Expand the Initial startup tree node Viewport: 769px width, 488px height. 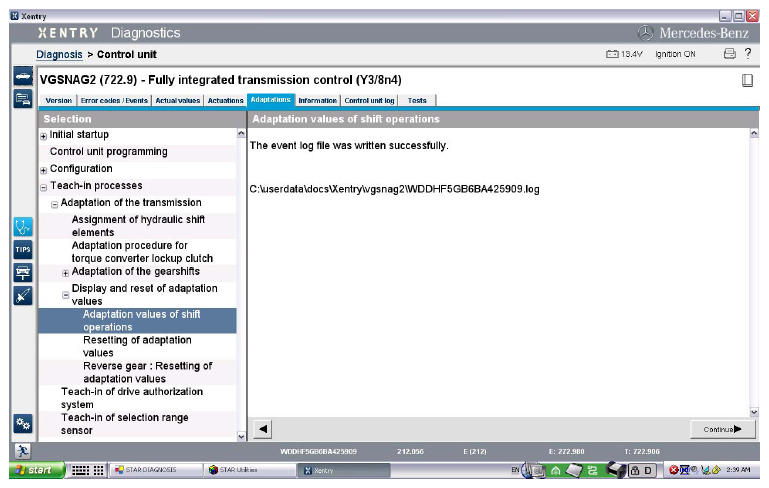click(x=43, y=135)
